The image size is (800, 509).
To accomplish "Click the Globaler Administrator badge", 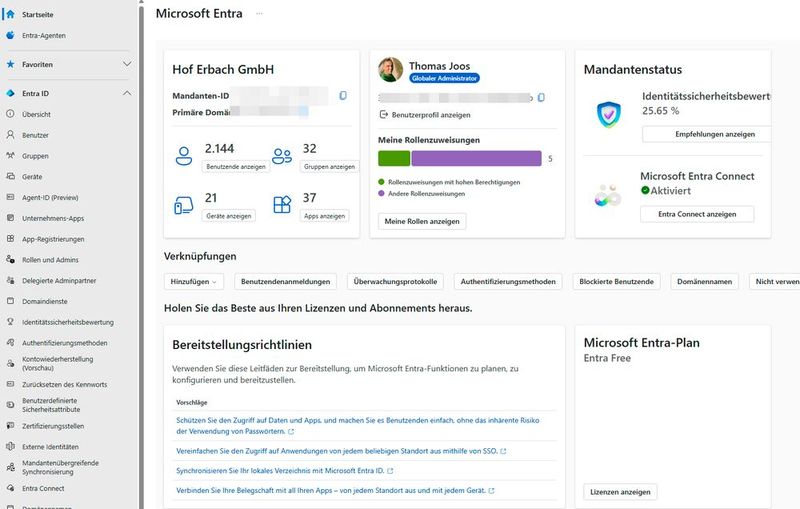I will [444, 78].
